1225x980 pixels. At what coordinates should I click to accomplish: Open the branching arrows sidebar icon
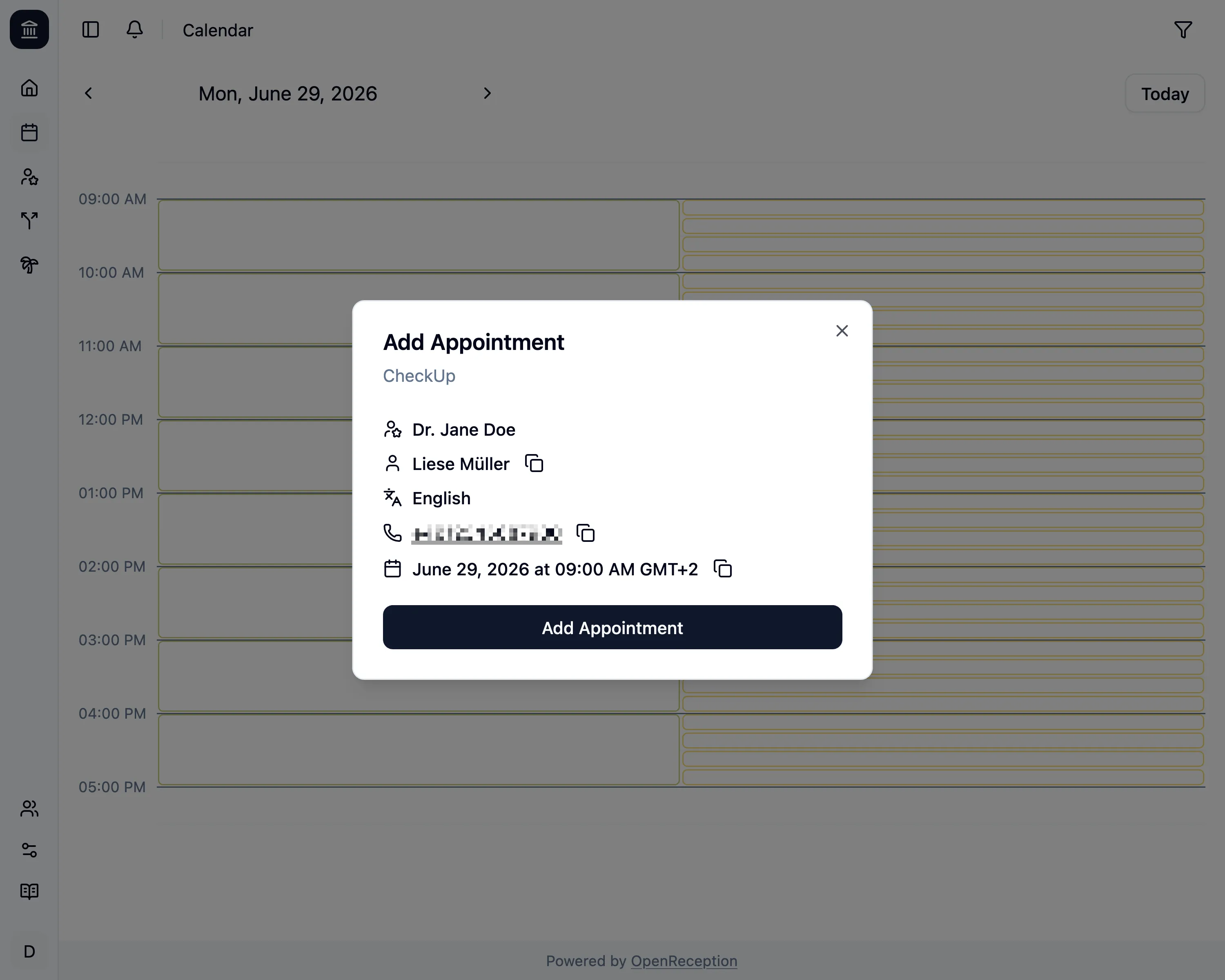(x=29, y=220)
